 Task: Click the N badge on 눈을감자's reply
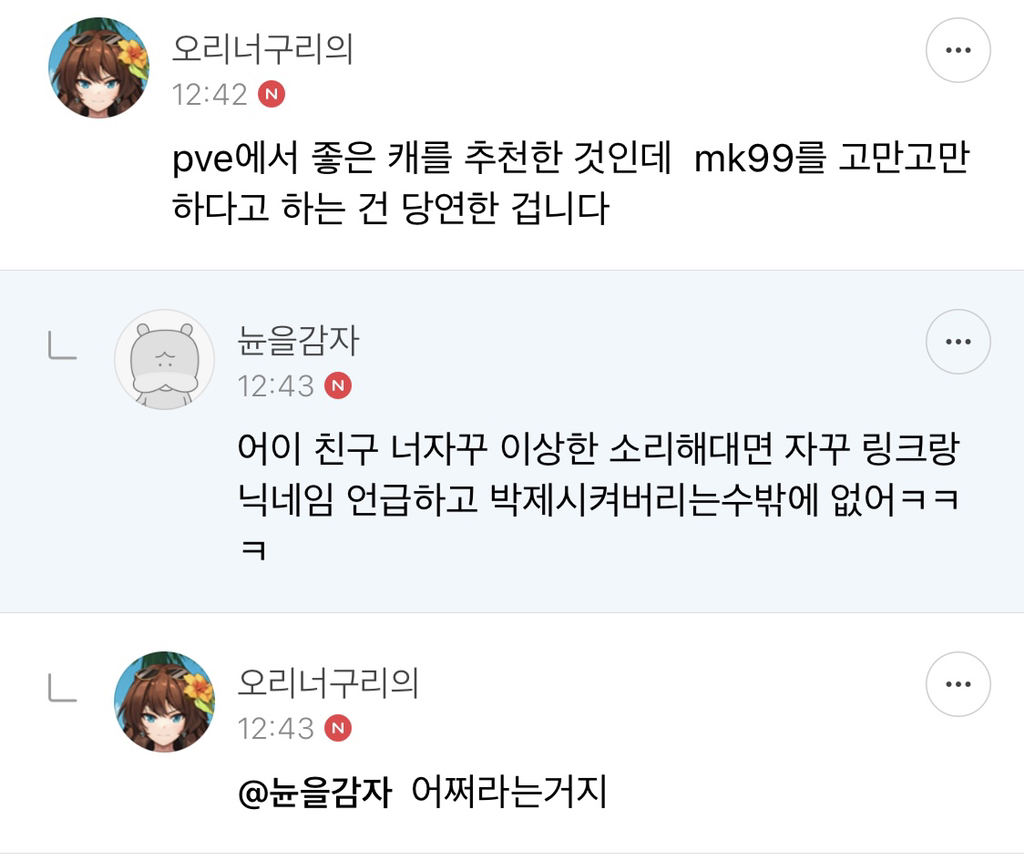[338, 386]
